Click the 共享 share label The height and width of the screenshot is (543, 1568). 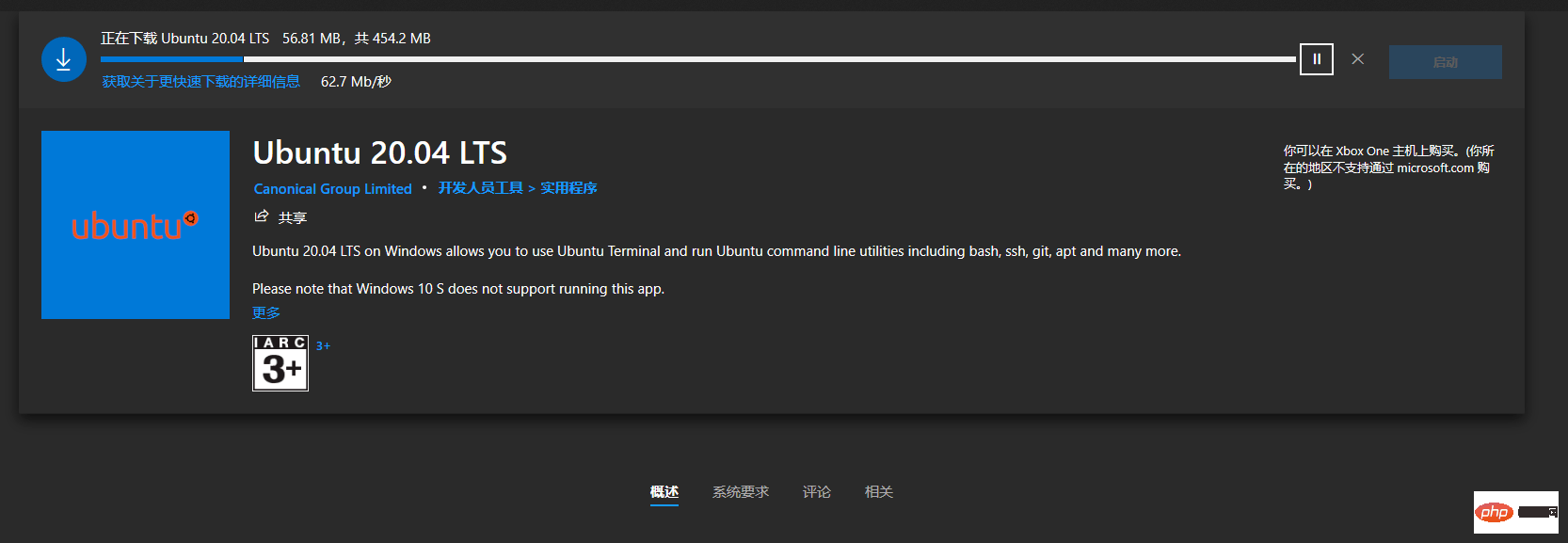293,218
